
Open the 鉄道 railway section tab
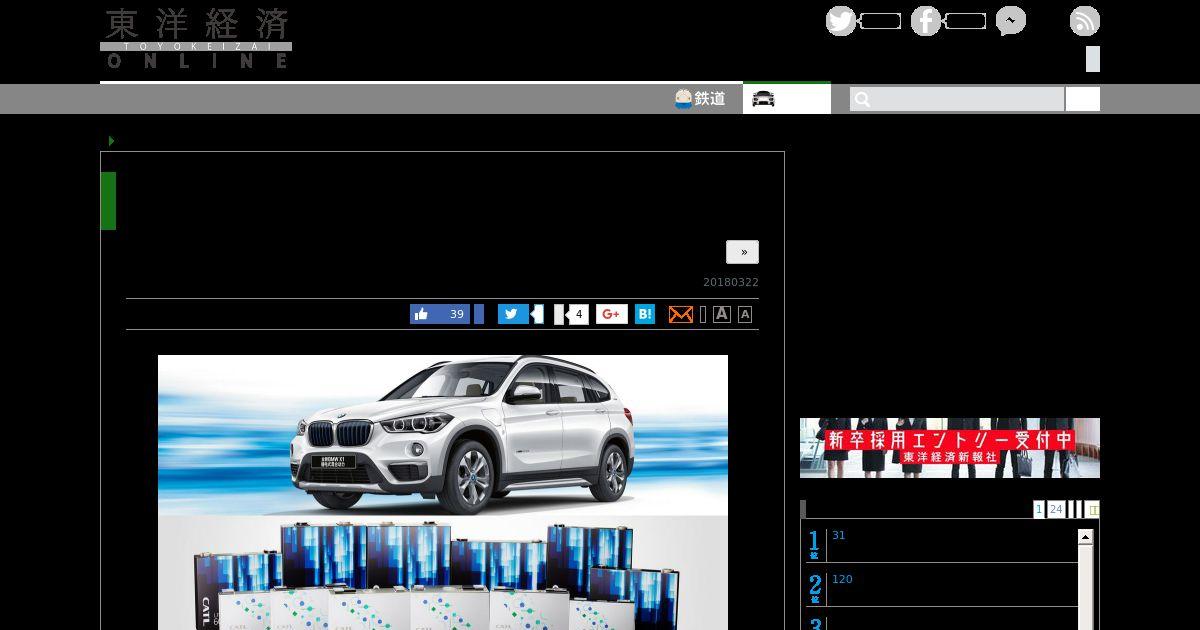coord(700,99)
